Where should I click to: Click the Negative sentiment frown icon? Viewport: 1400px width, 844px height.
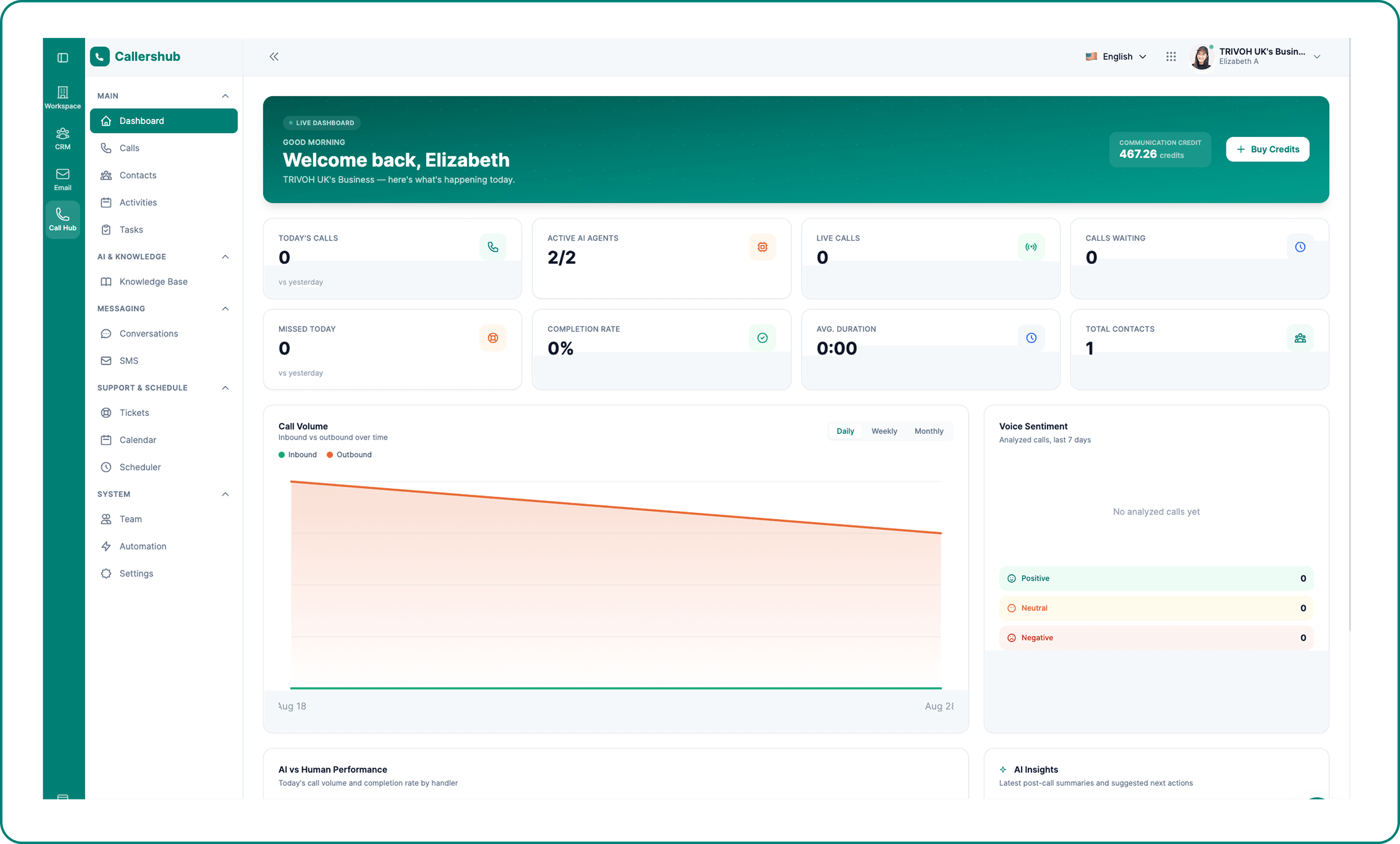[x=1011, y=637]
